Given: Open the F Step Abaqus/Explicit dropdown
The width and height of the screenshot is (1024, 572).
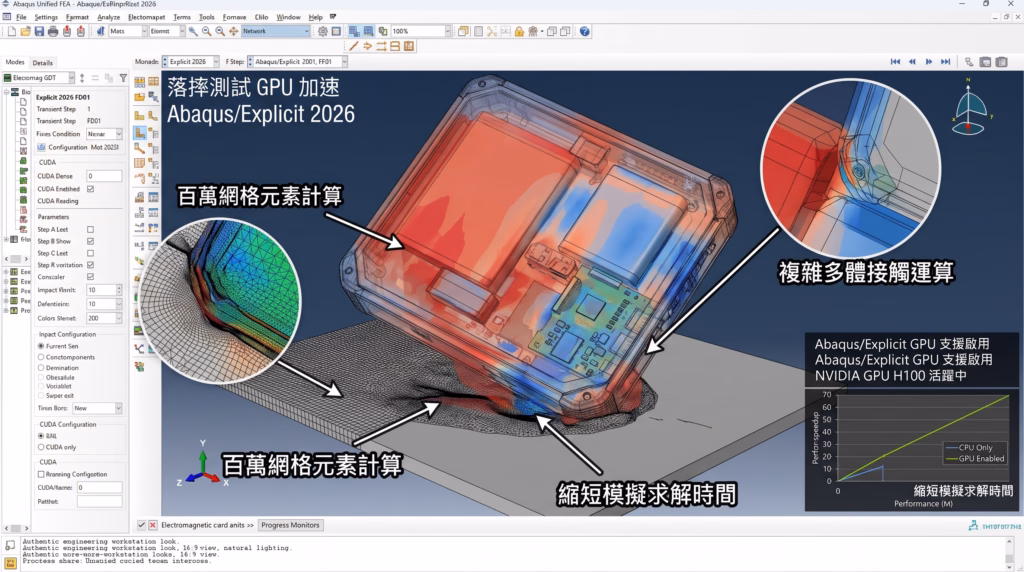Looking at the screenshot, I should (x=298, y=62).
